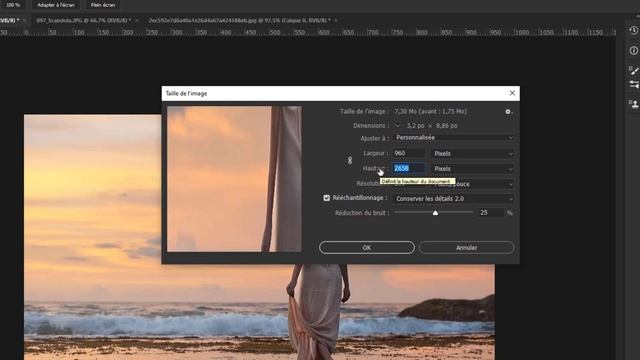640x360 pixels.
Task: Open the Brushes panel icon
Action: 633,84
